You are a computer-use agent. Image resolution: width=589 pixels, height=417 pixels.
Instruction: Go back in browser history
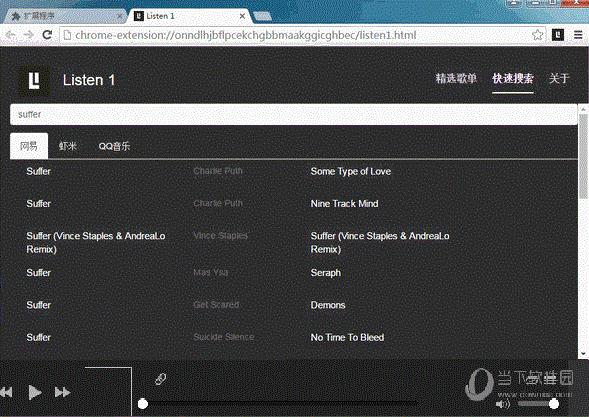[10, 35]
